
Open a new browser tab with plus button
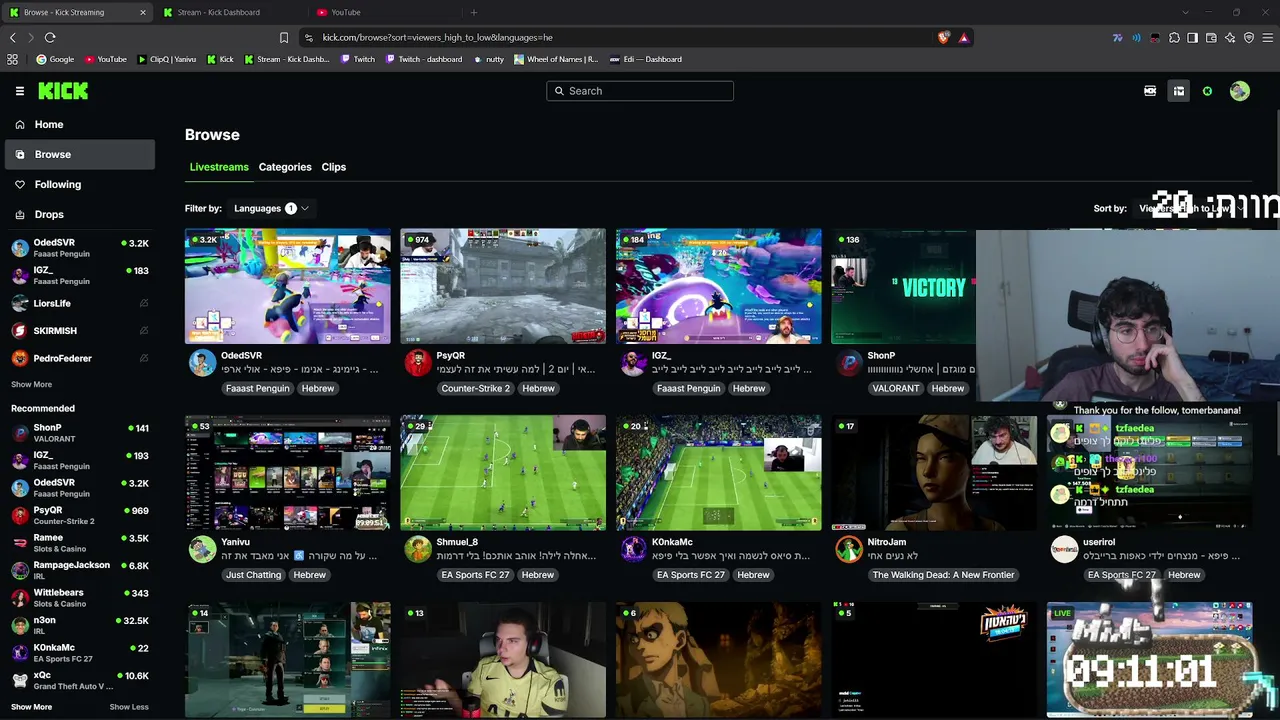(473, 12)
